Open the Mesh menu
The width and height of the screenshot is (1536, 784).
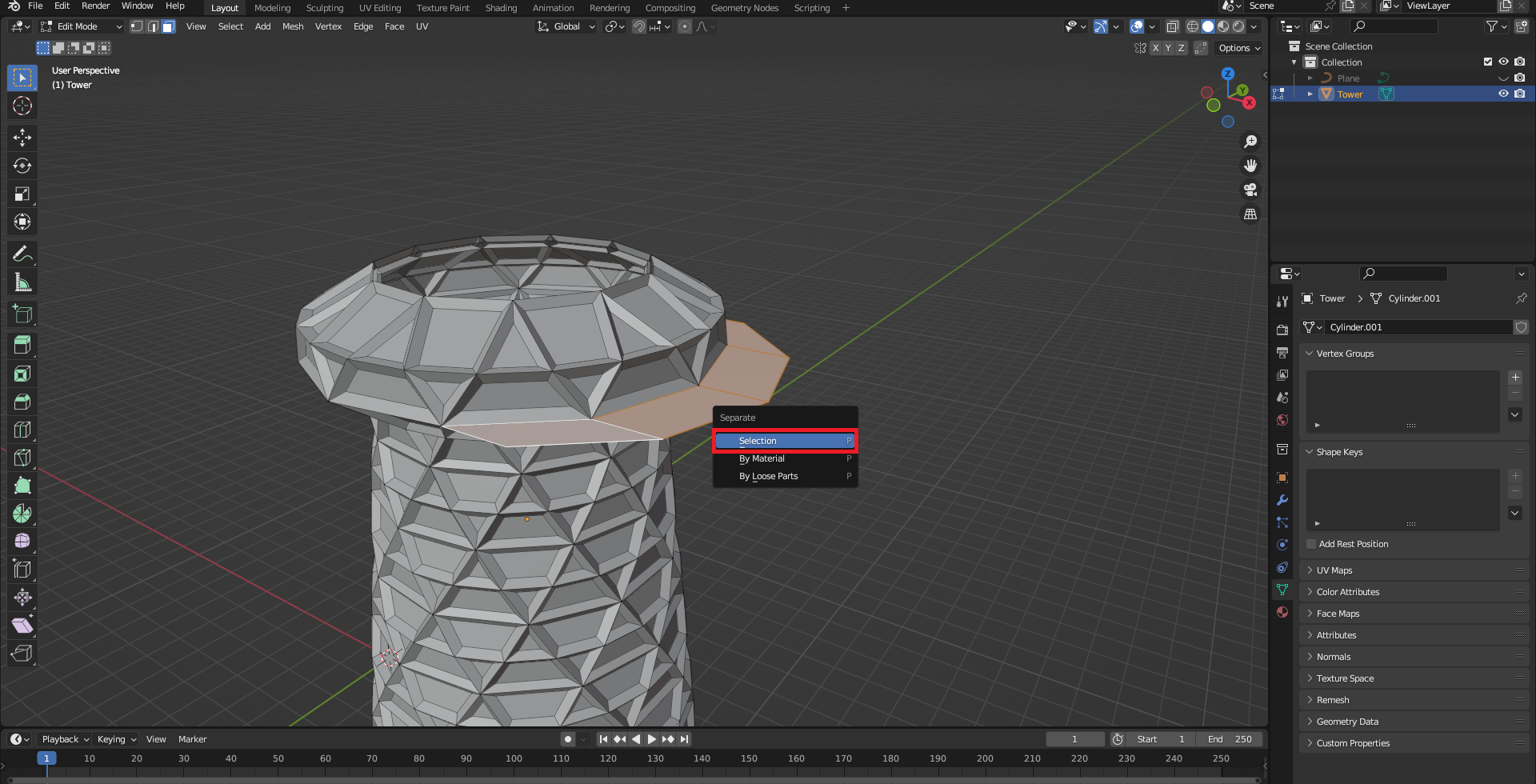click(x=293, y=26)
